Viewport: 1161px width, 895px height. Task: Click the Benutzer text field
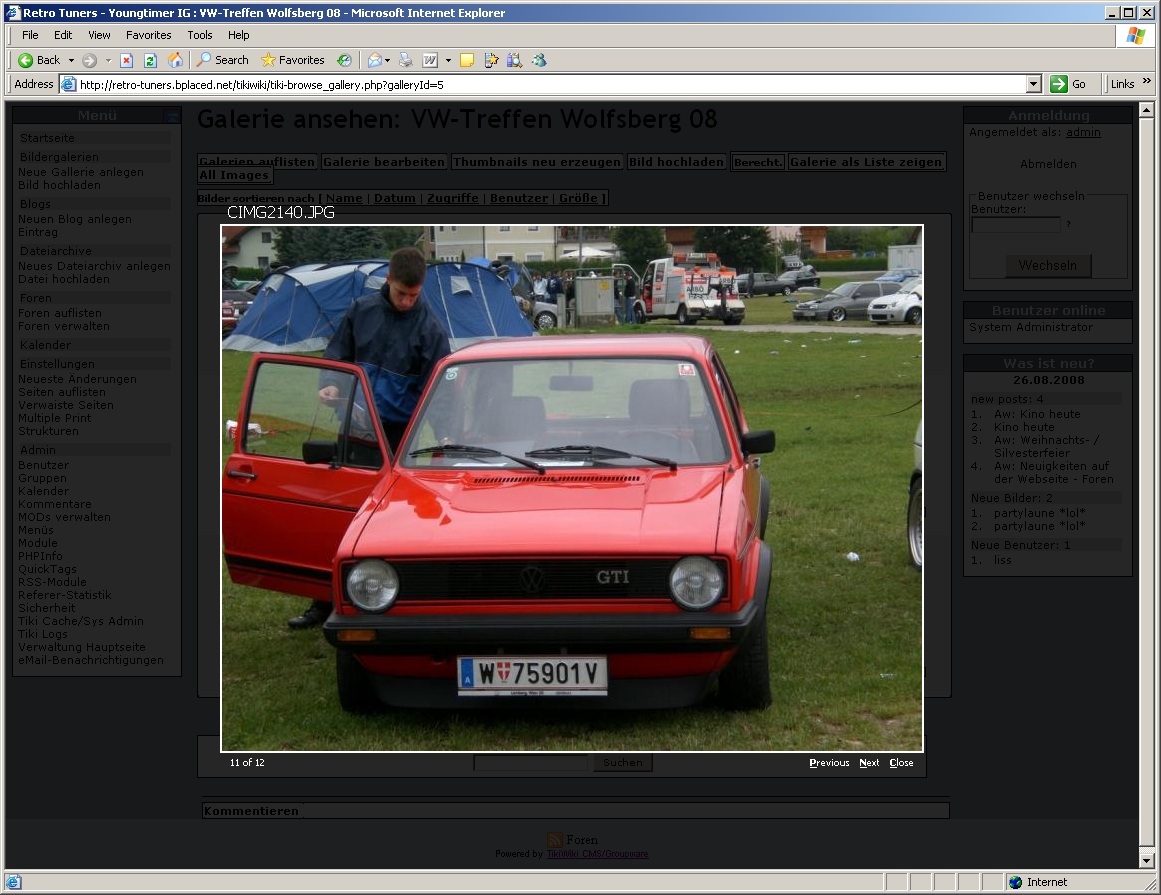1016,224
